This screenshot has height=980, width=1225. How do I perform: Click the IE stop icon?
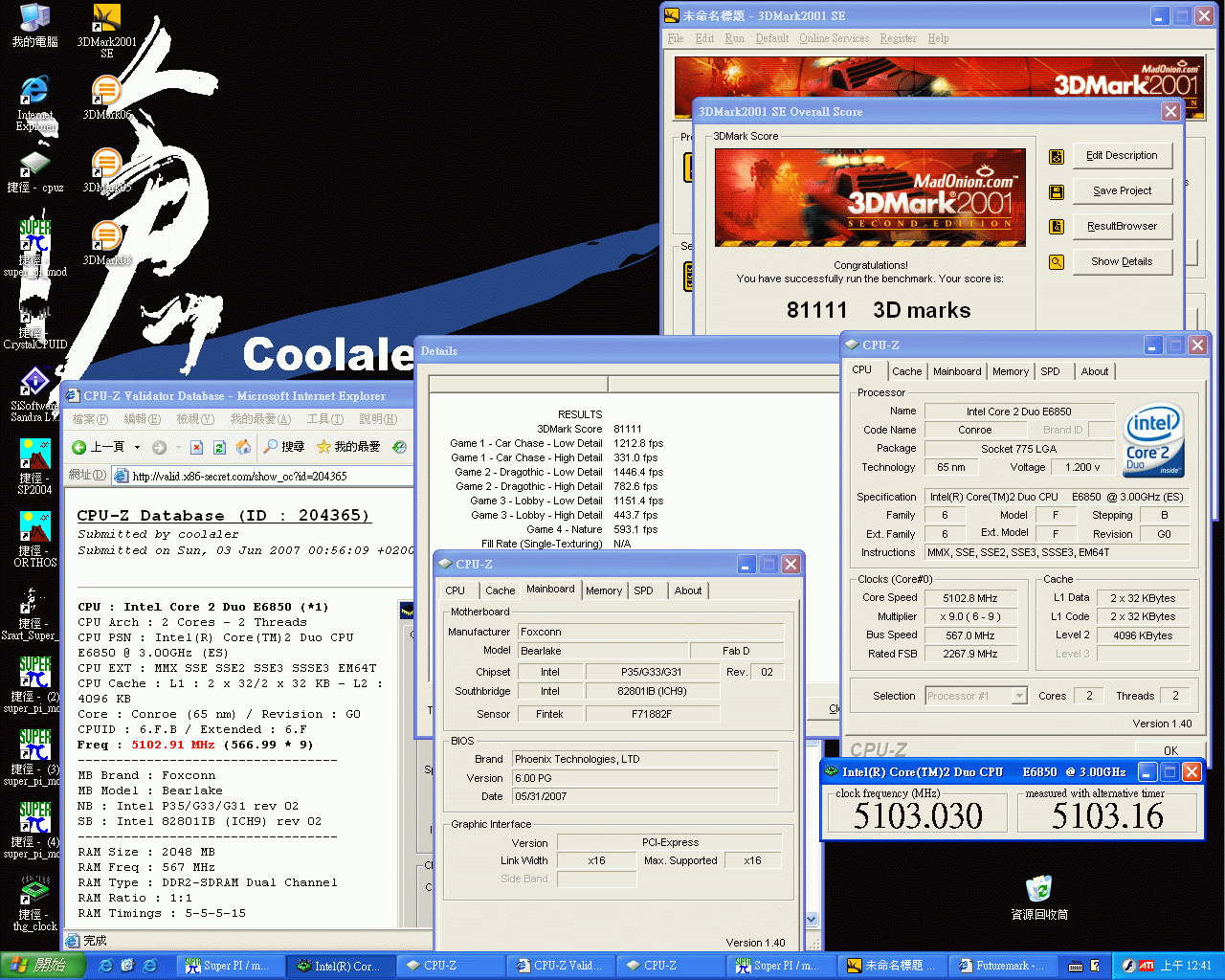(x=196, y=447)
